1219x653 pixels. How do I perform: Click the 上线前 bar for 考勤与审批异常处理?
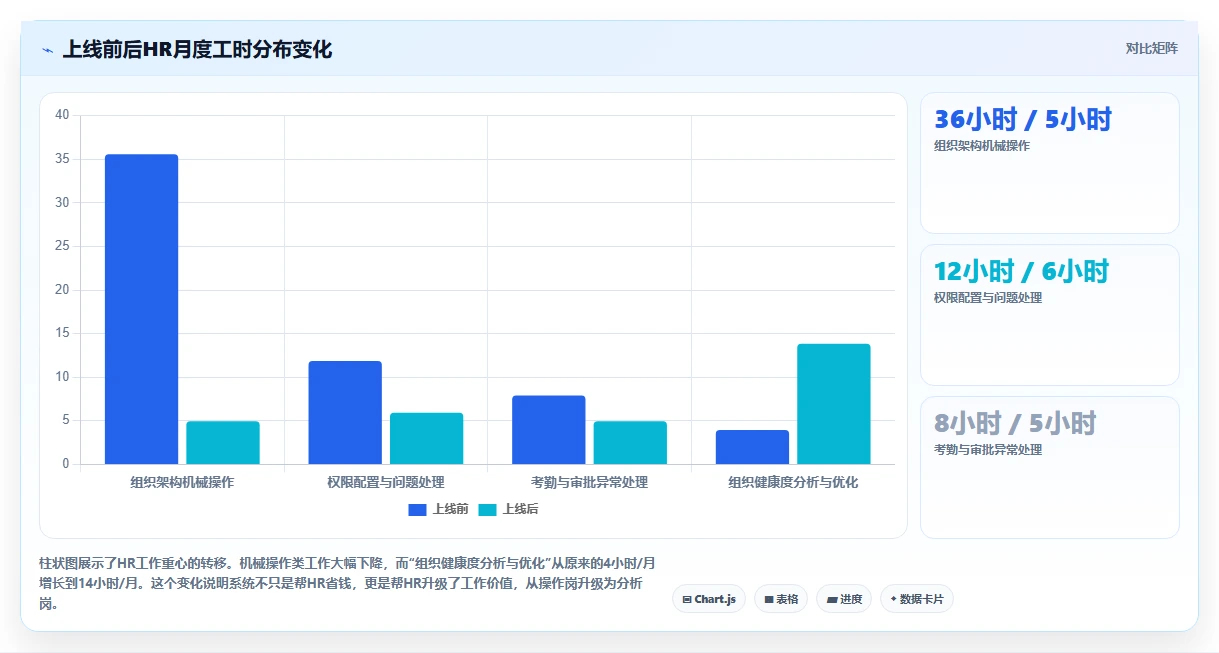[x=549, y=430]
